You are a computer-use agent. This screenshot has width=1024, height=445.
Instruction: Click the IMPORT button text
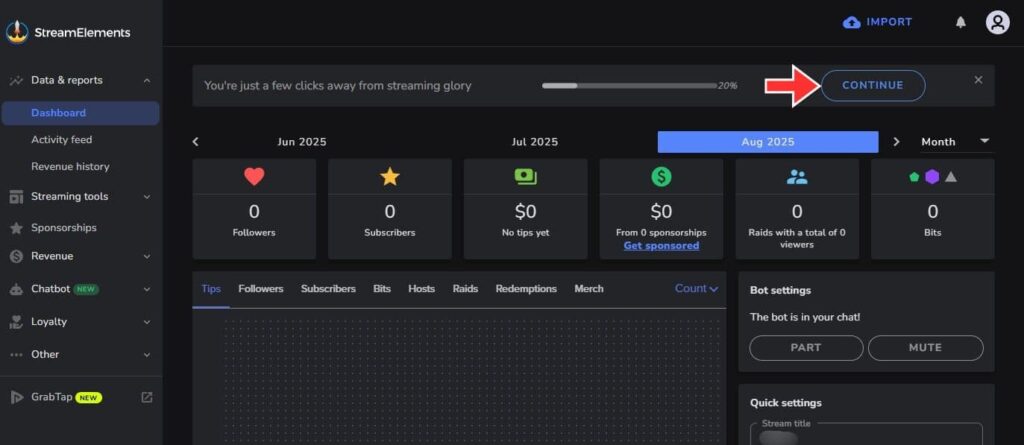[x=889, y=22]
